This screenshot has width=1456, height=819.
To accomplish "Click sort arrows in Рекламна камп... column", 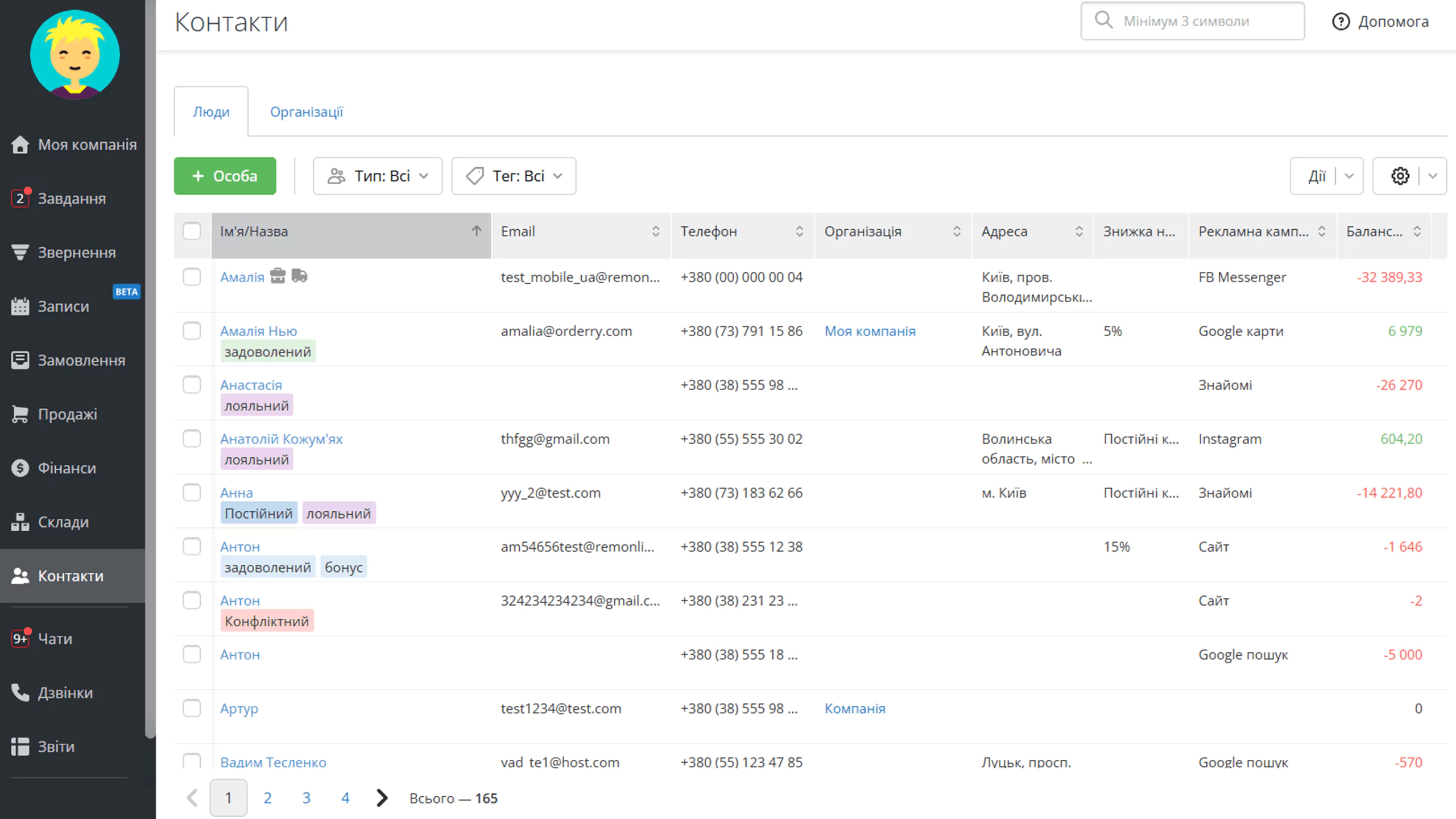I will coord(1322,231).
